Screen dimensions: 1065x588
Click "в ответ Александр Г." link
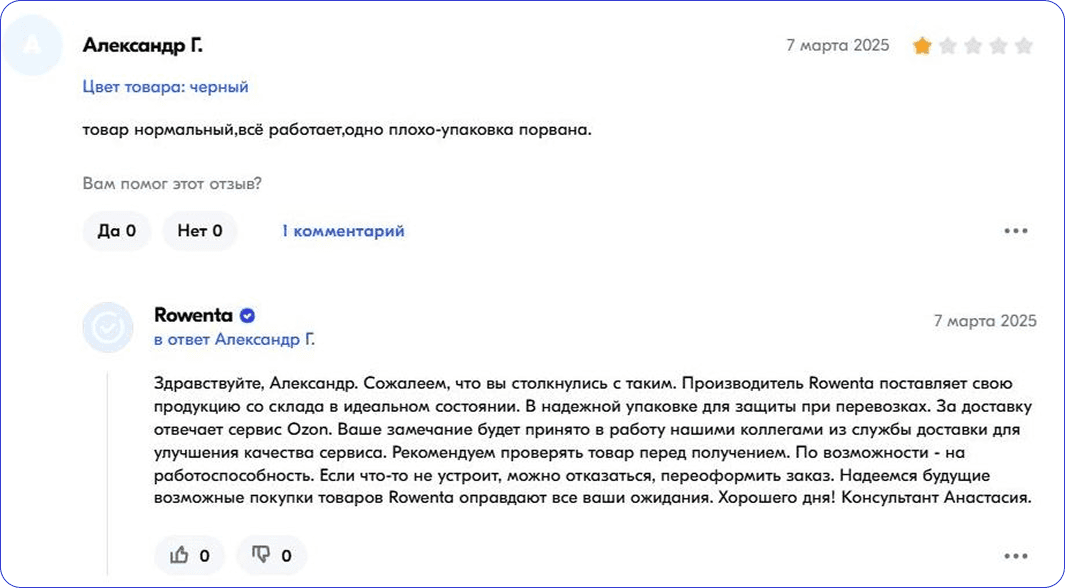pyautogui.click(x=235, y=340)
